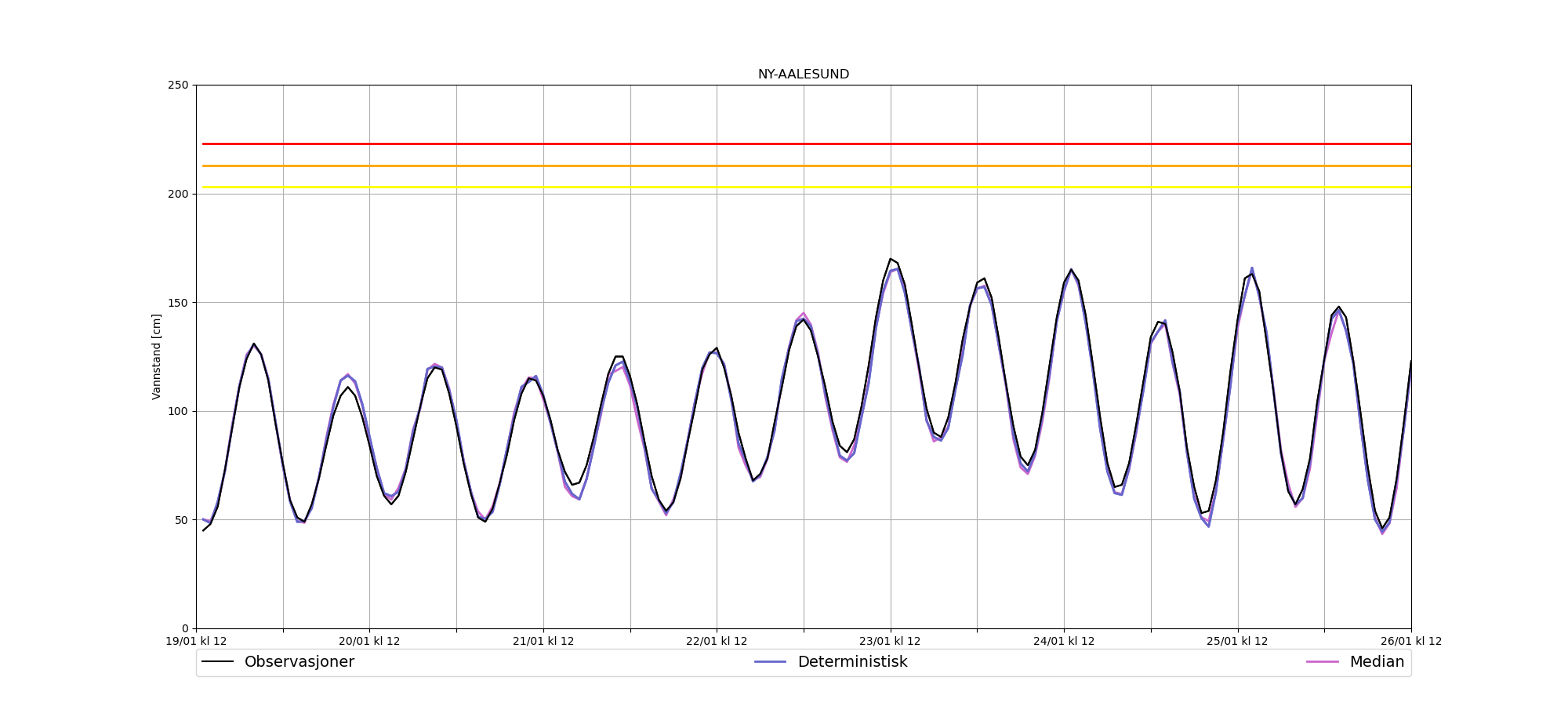
Task: Click the 23/01 kl 12 date tick
Action: tap(890, 642)
